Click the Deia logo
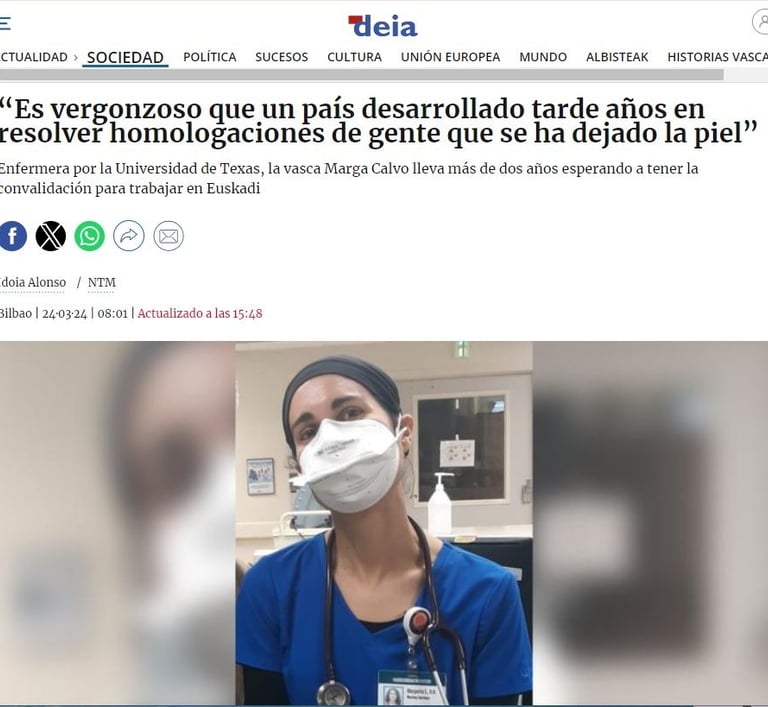Screen dimensions: 768x707 [383, 26]
